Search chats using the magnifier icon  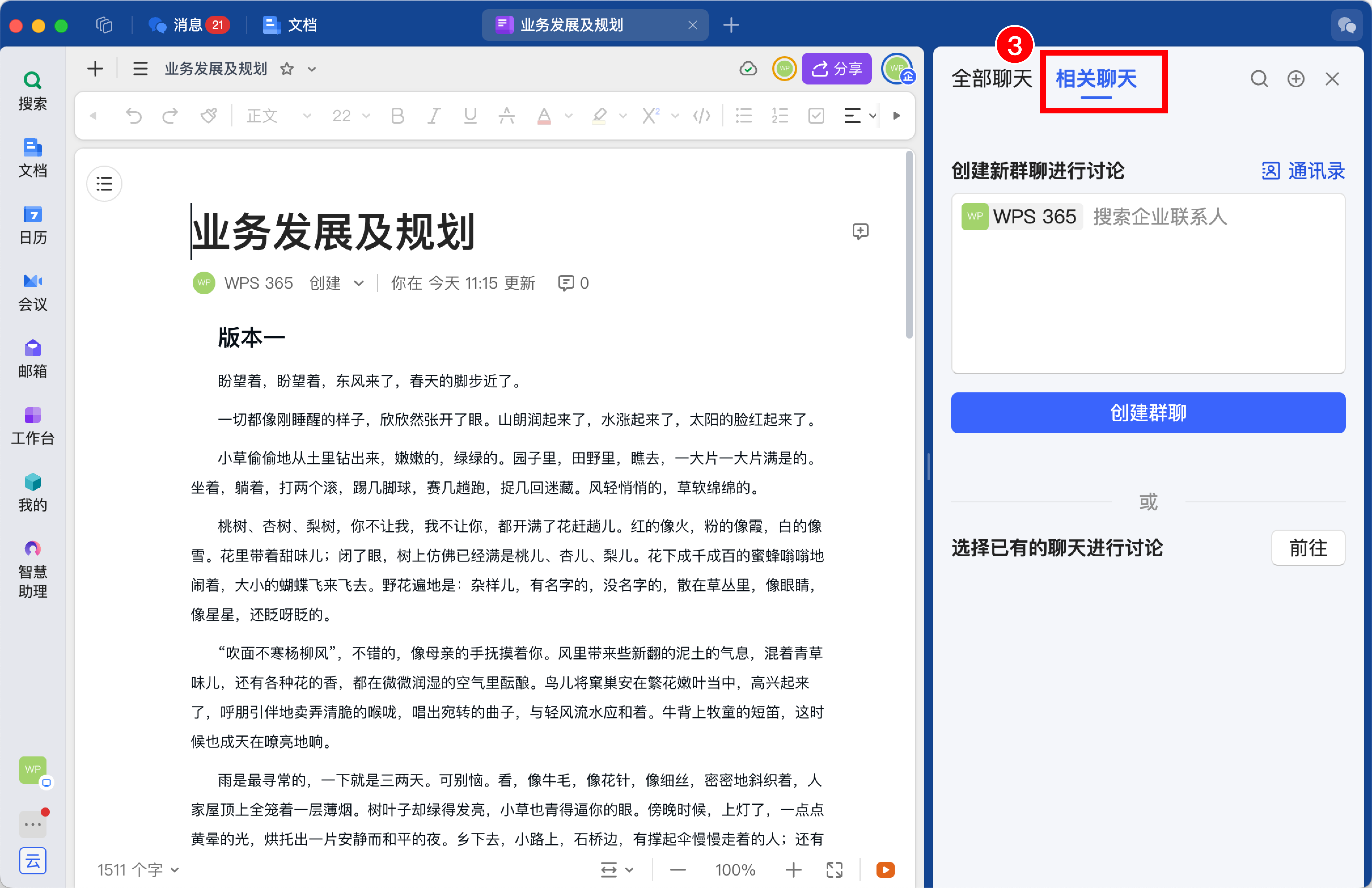coord(1259,79)
